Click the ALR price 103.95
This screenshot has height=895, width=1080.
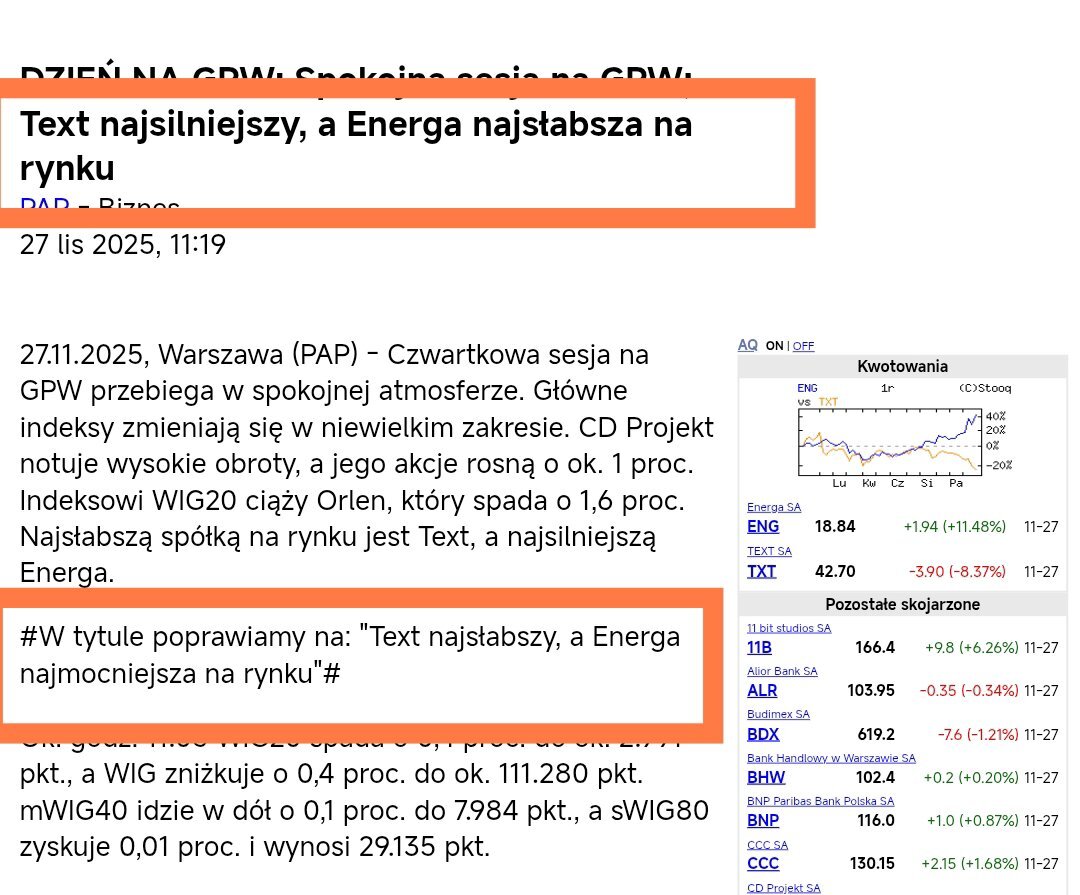[x=871, y=690]
